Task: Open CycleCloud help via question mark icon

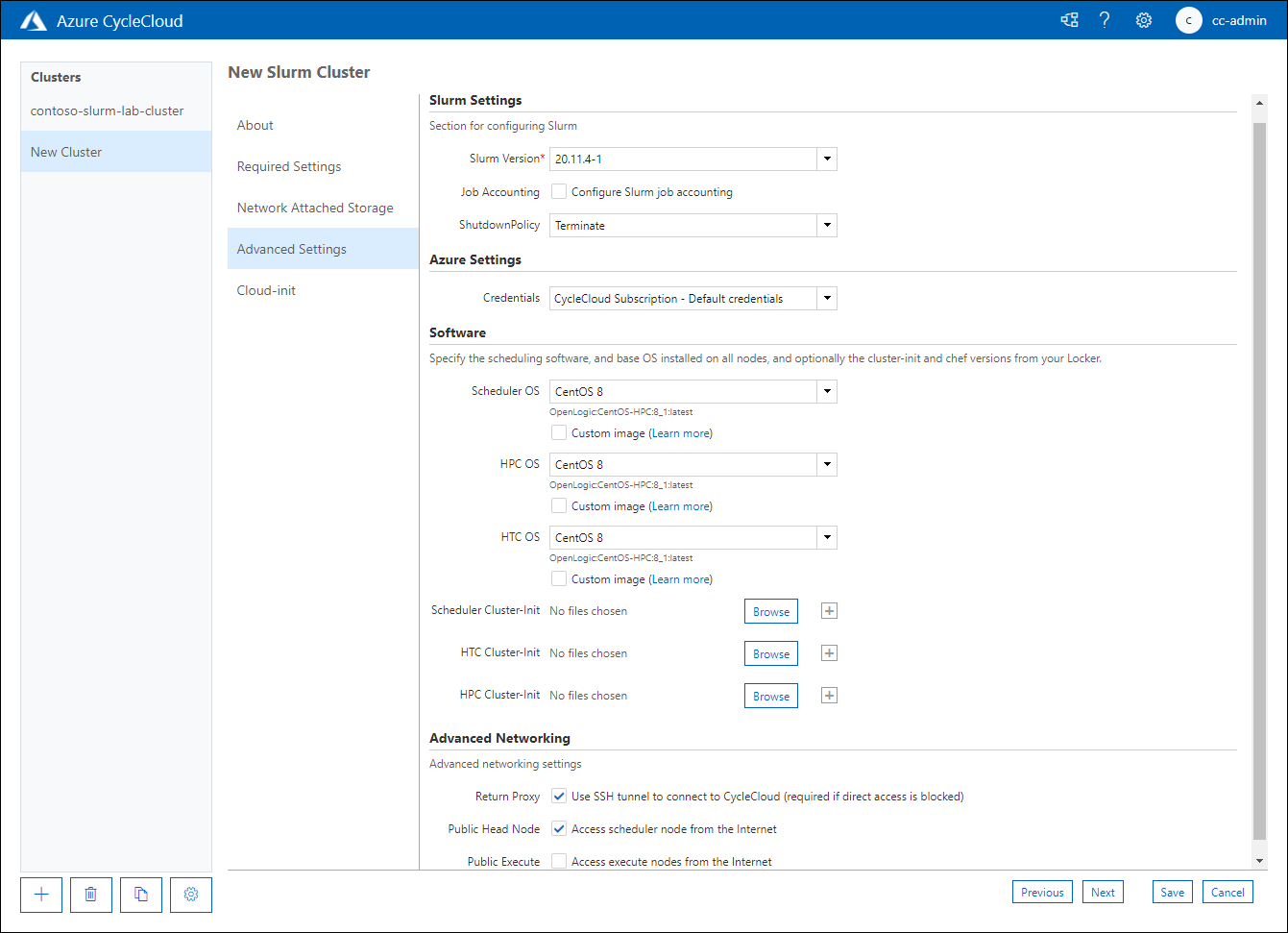Action: tap(1105, 19)
